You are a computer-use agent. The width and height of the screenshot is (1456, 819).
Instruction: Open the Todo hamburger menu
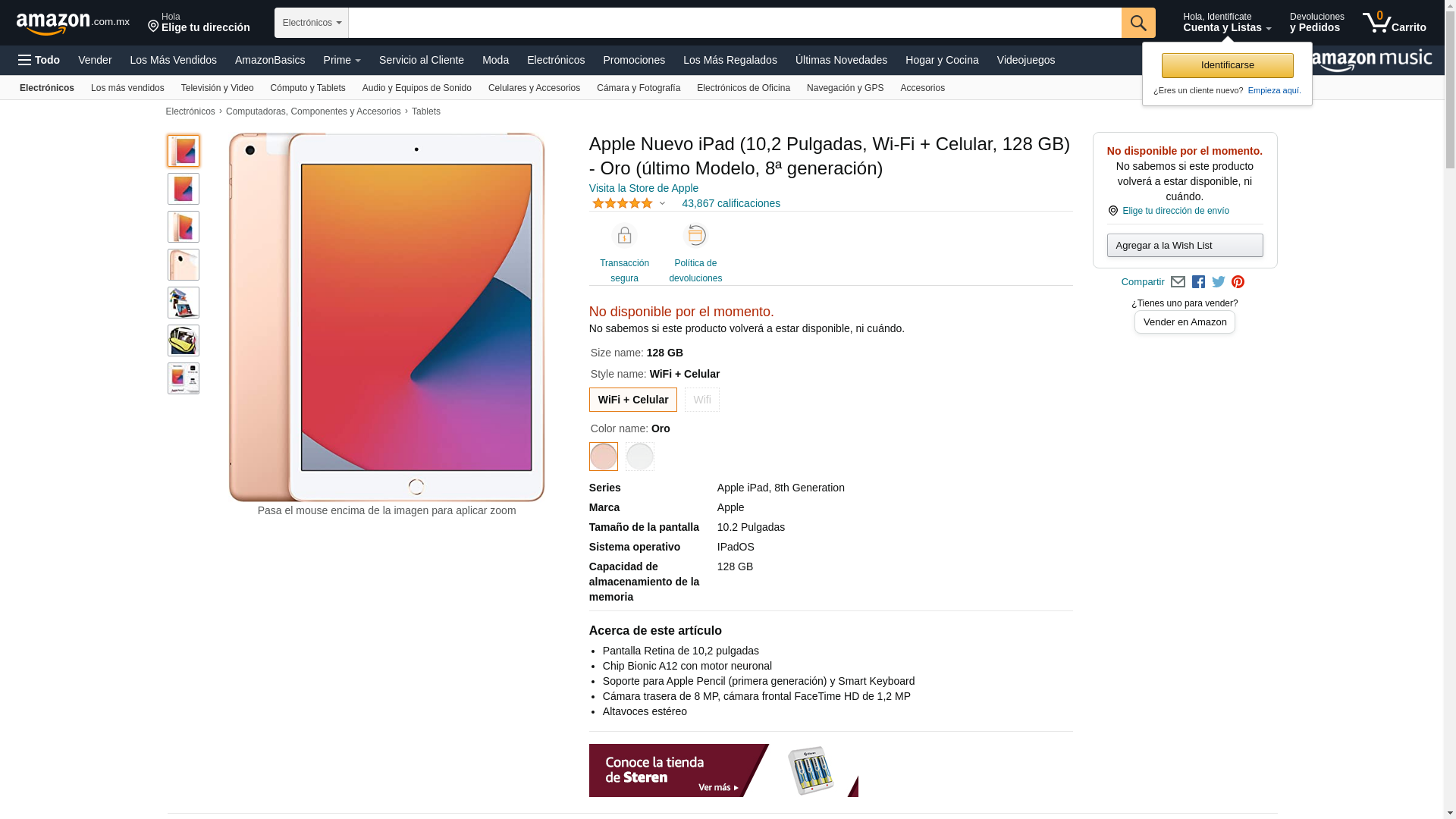39,60
